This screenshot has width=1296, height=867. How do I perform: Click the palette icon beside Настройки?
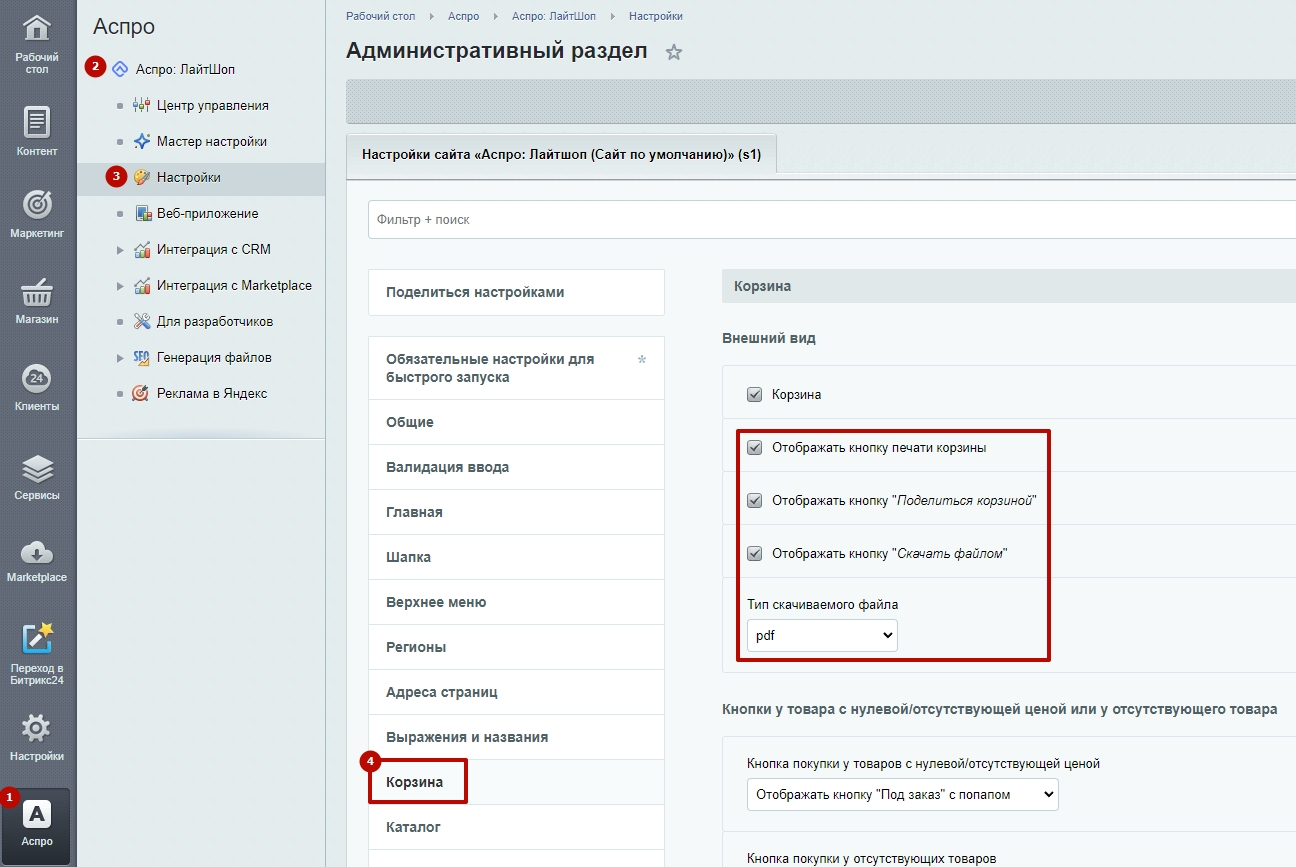tap(142, 177)
